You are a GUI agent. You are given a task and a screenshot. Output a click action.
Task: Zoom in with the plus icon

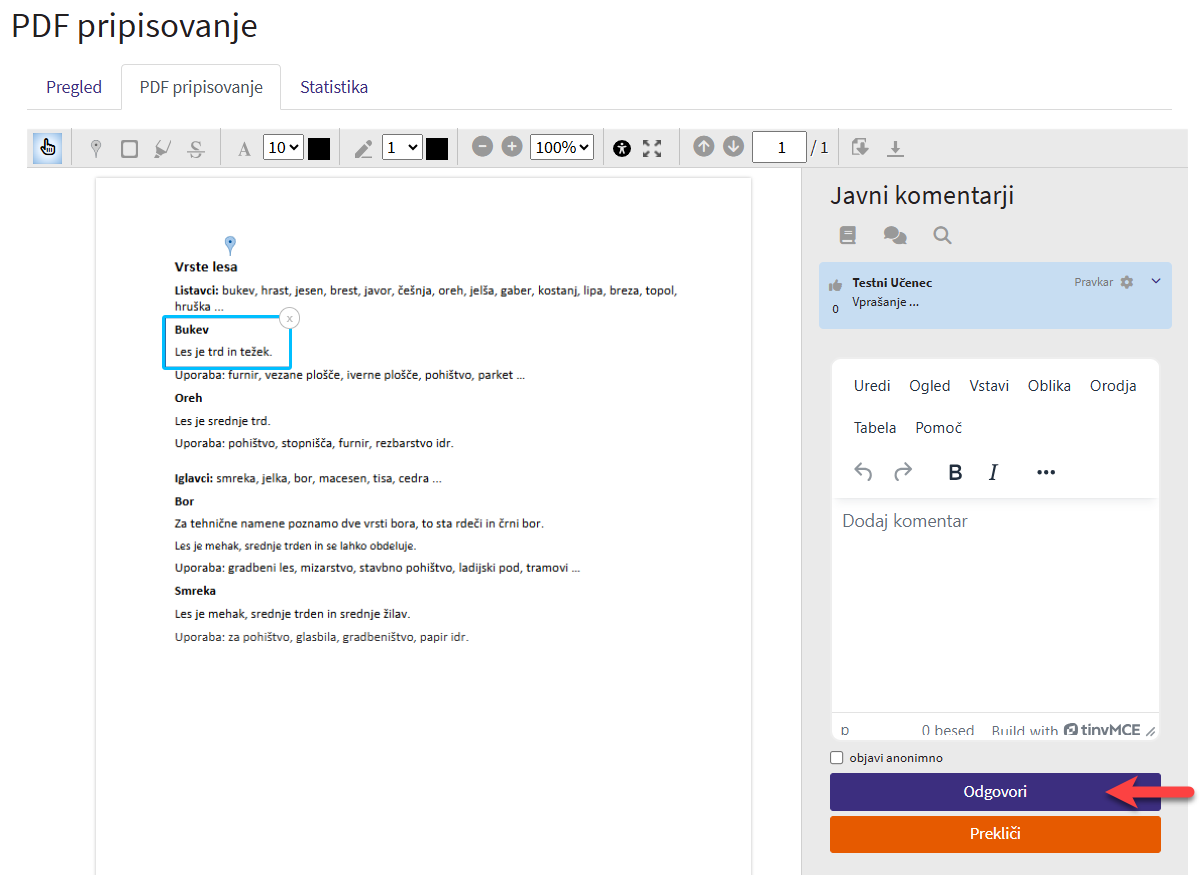[512, 147]
